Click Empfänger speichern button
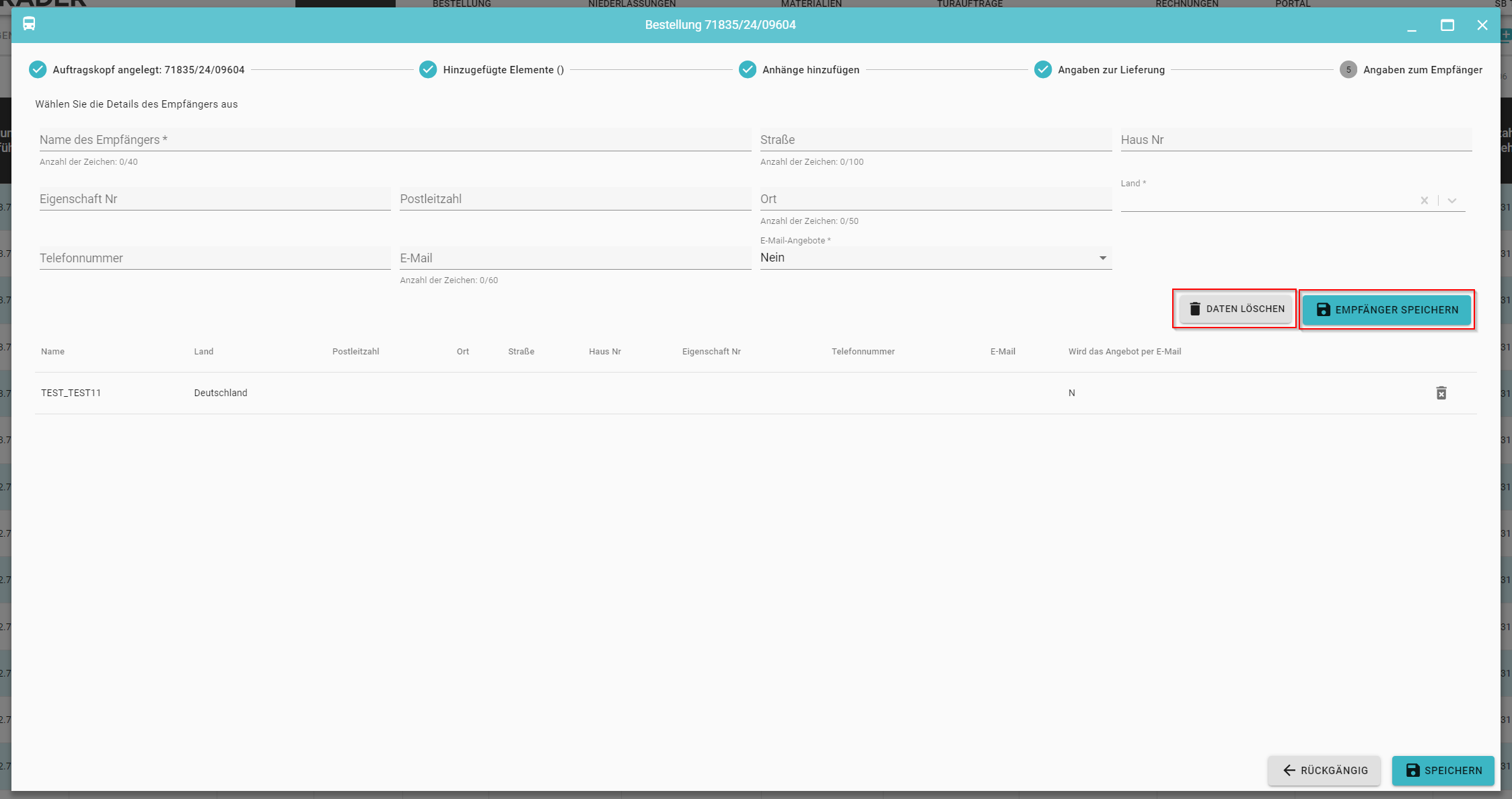 [1386, 309]
